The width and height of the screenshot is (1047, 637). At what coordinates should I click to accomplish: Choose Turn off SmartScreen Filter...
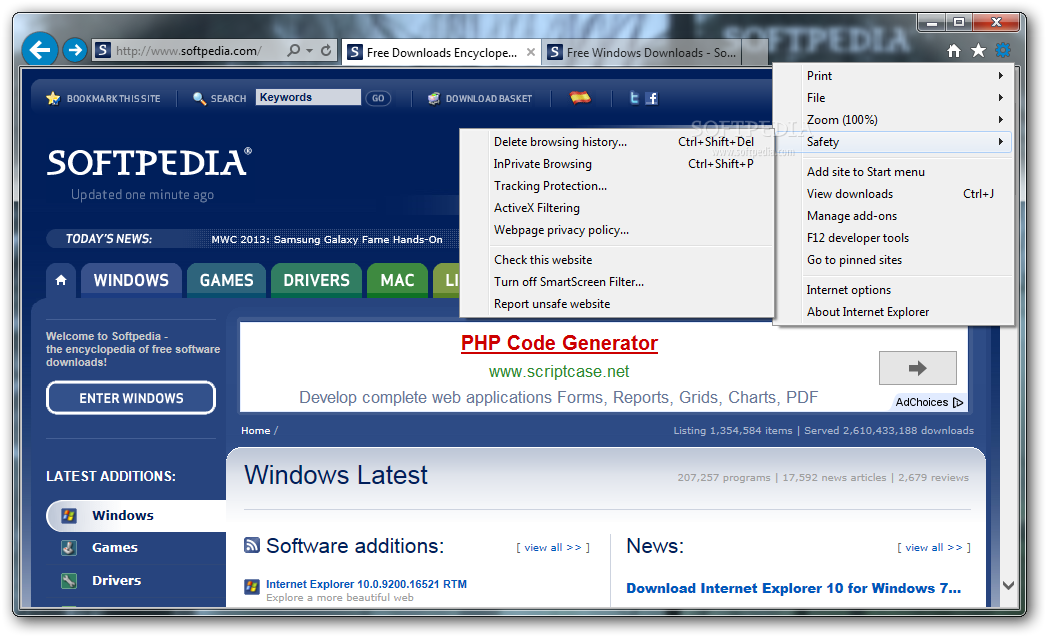pyautogui.click(x=616, y=282)
